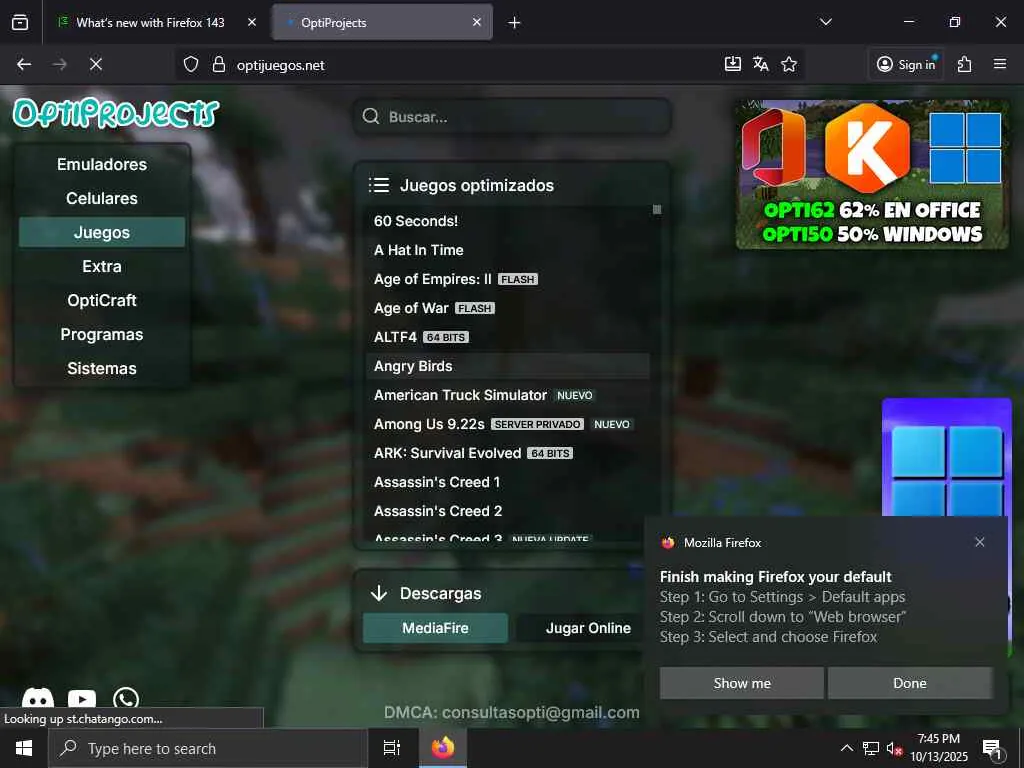Open the list all tabs dropdown arrow
The width and height of the screenshot is (1024, 768).
pyautogui.click(x=825, y=22)
